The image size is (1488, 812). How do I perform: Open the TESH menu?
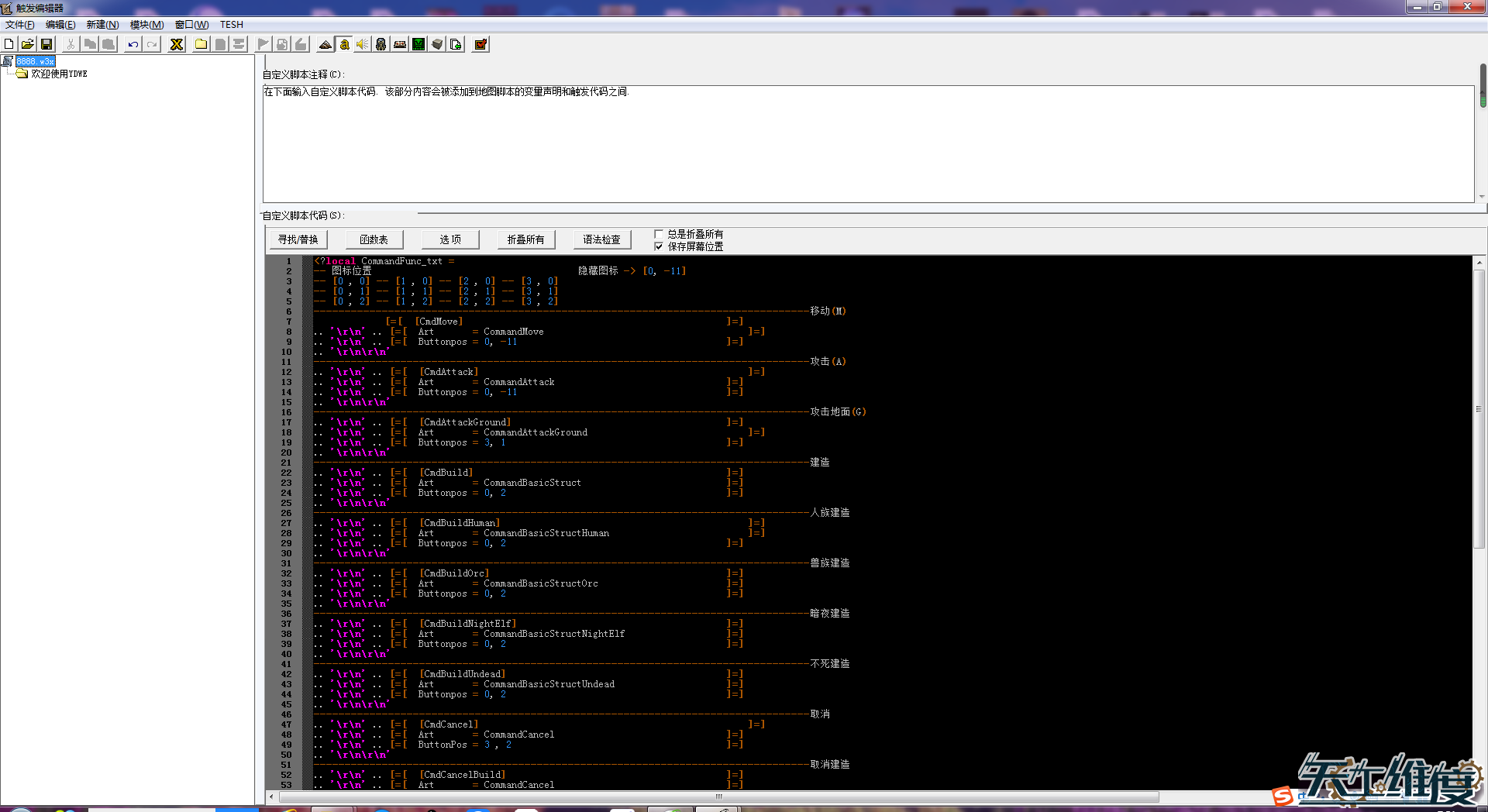pyautogui.click(x=231, y=25)
